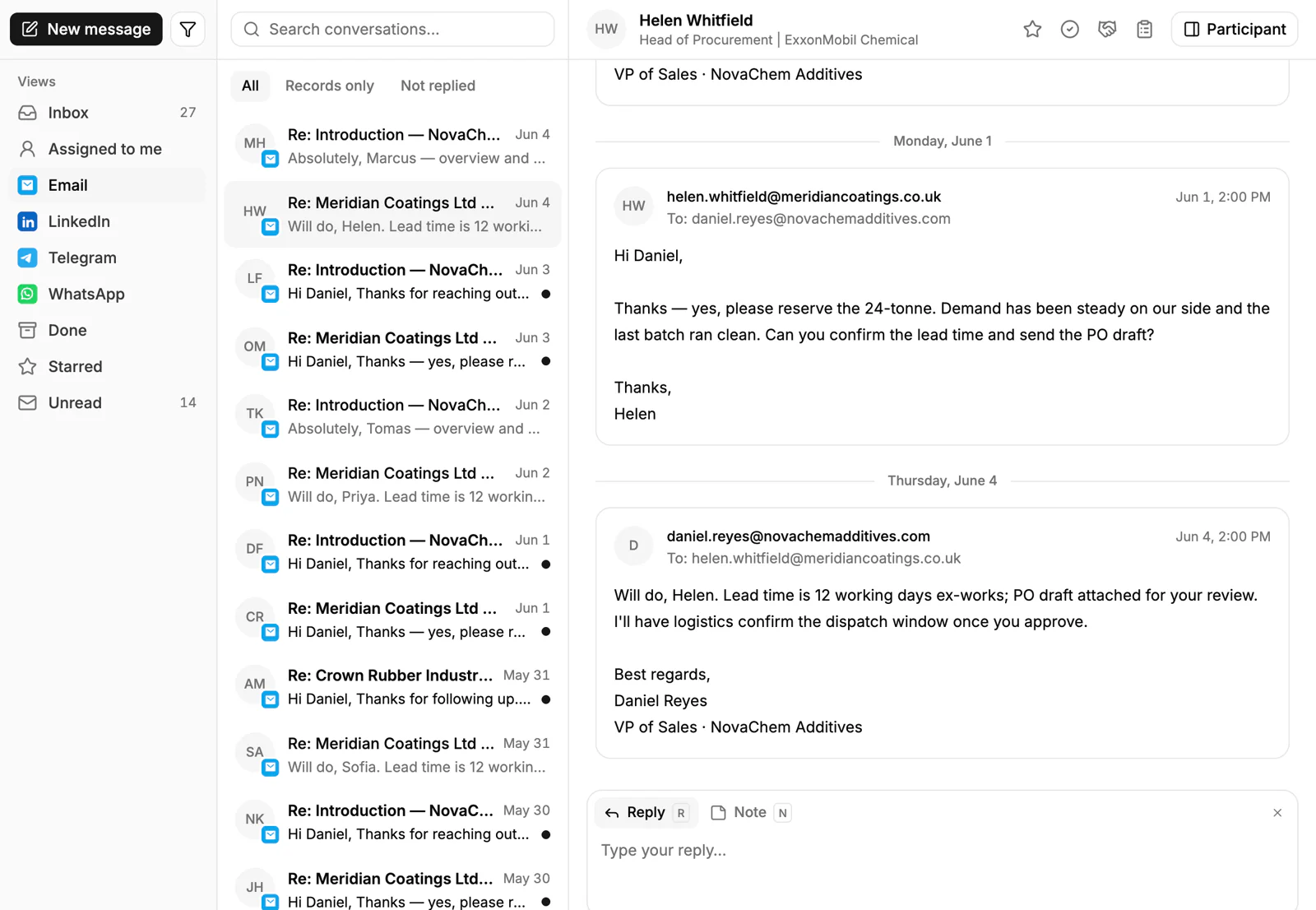1316x910 pixels.
Task: Click the New message button
Action: click(x=86, y=30)
